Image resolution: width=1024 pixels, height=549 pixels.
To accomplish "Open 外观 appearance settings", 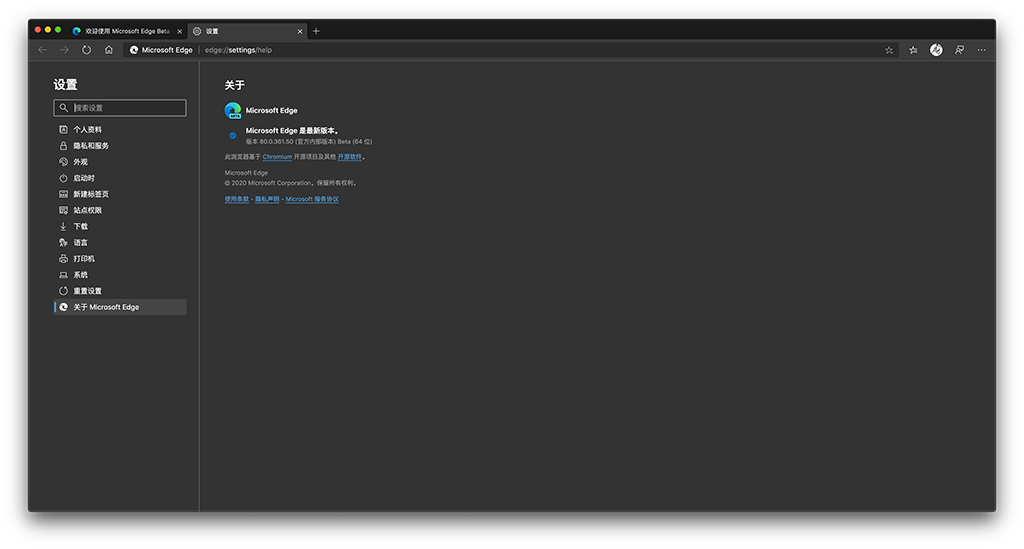I will [x=120, y=162].
